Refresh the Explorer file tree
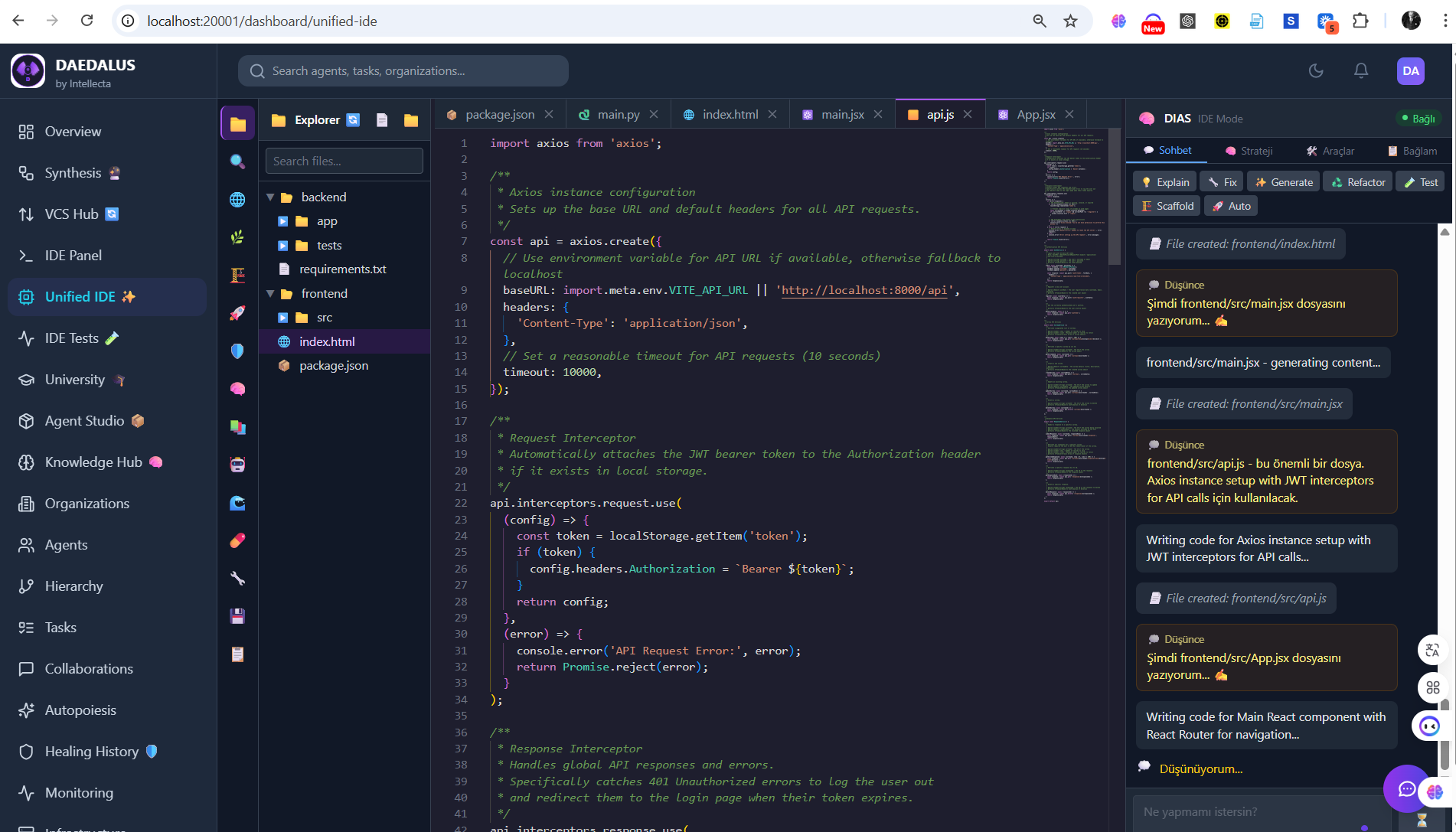 point(353,120)
